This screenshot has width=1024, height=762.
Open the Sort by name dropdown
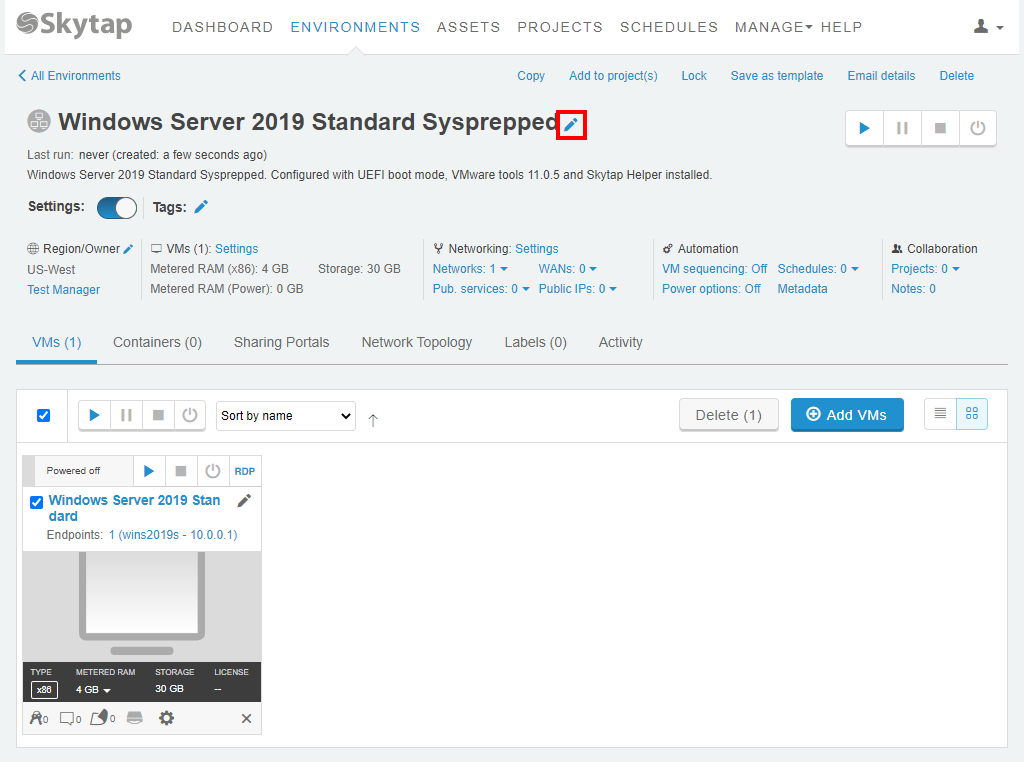[x=286, y=416]
